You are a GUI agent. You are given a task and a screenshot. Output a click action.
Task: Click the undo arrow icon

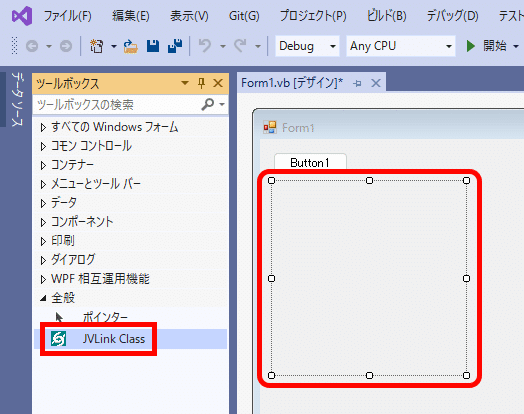point(205,46)
